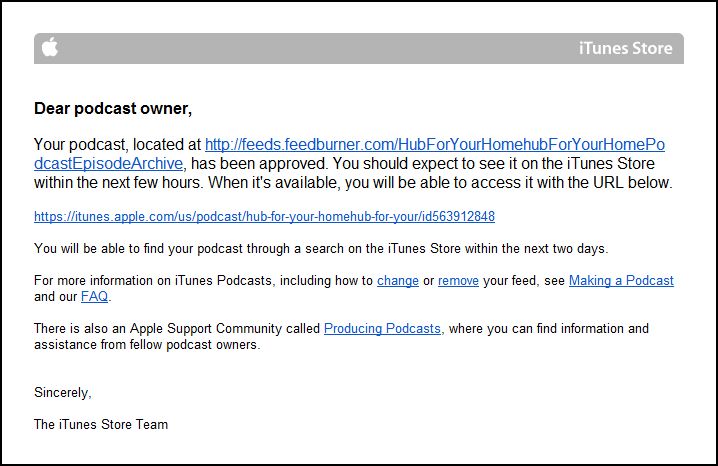
Task: Click "The iTunes Store Team" signature
Action: click(101, 424)
